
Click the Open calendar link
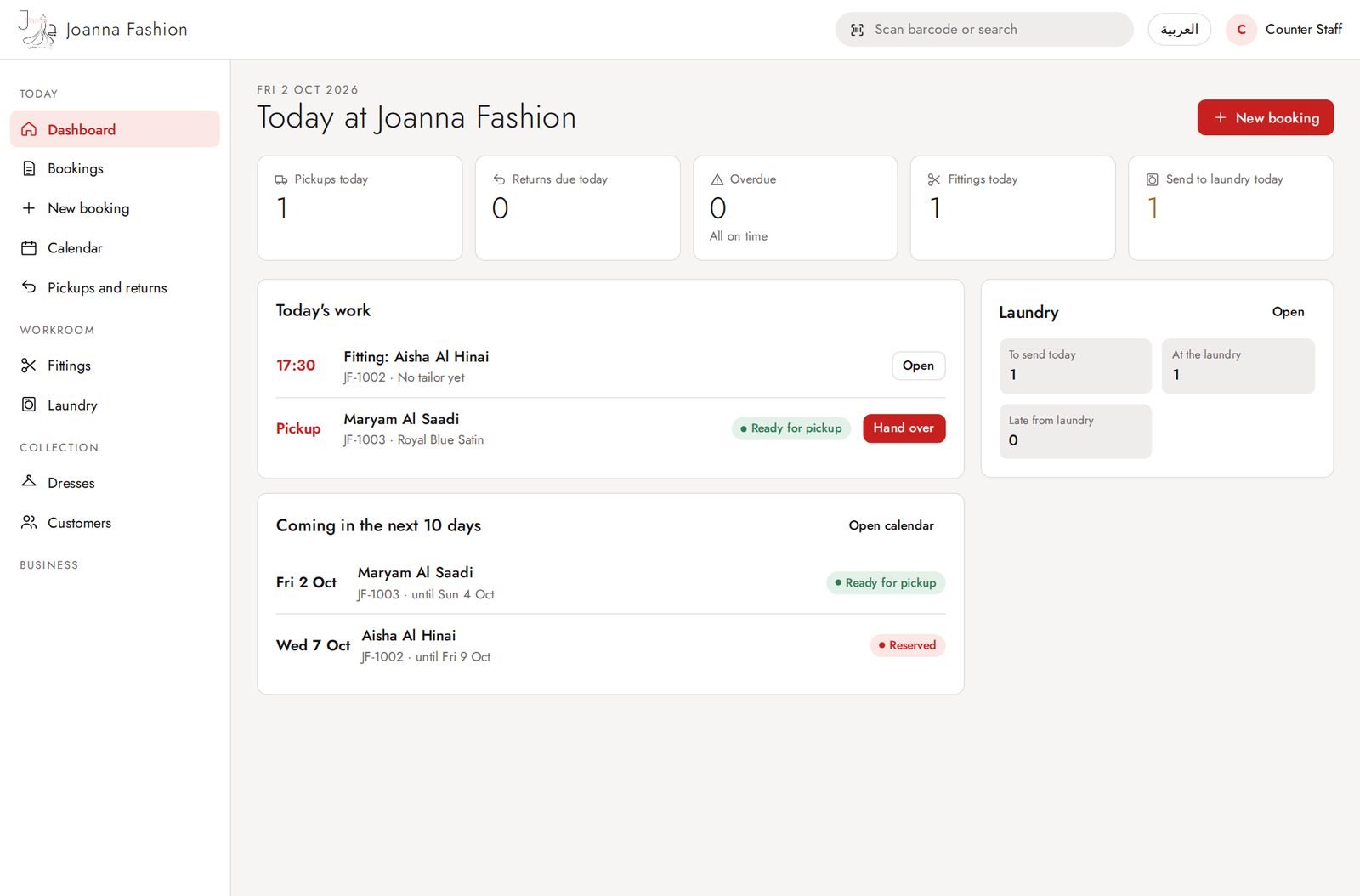pos(891,525)
